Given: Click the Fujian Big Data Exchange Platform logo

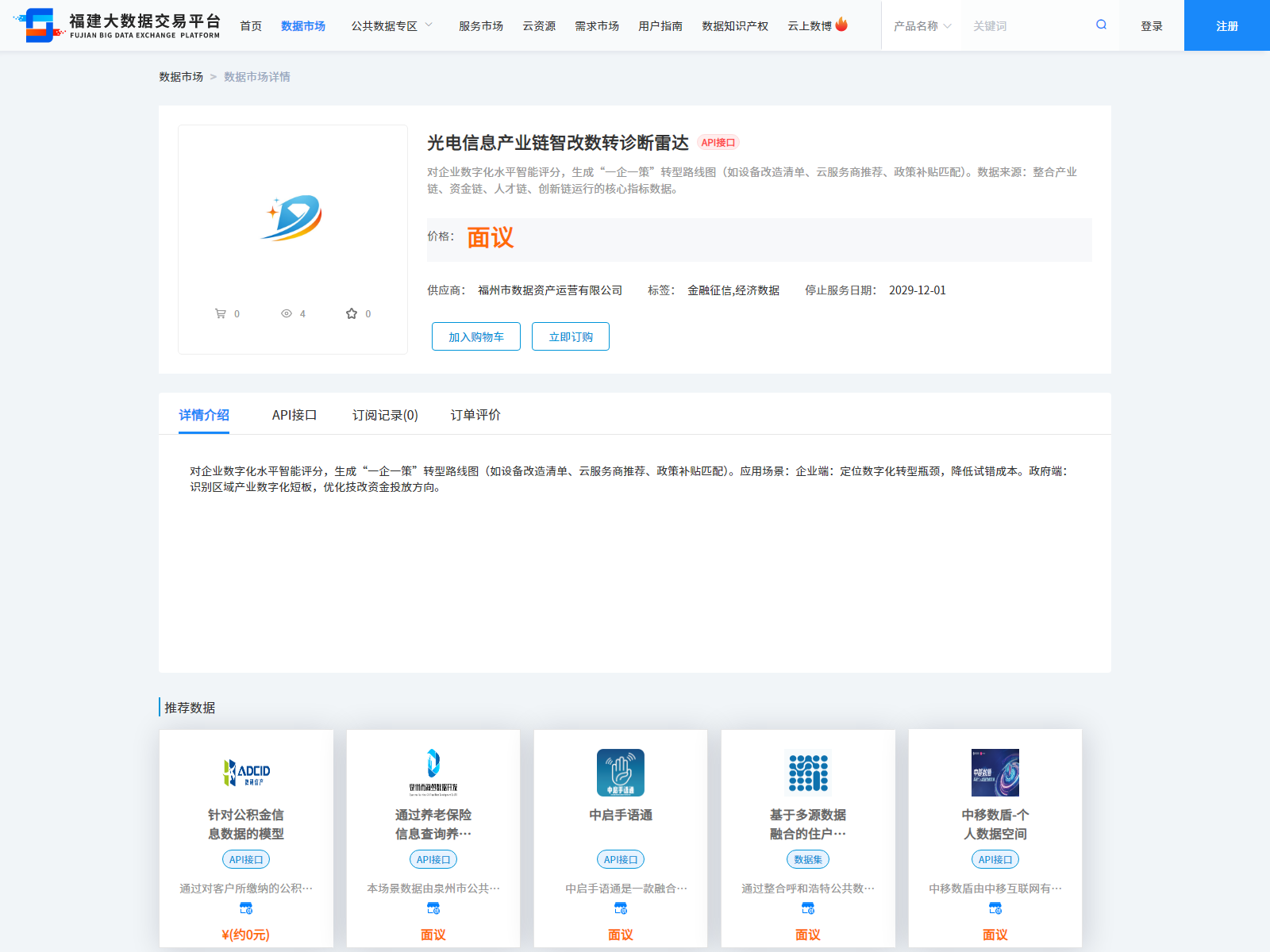Looking at the screenshot, I should pyautogui.click(x=117, y=25).
